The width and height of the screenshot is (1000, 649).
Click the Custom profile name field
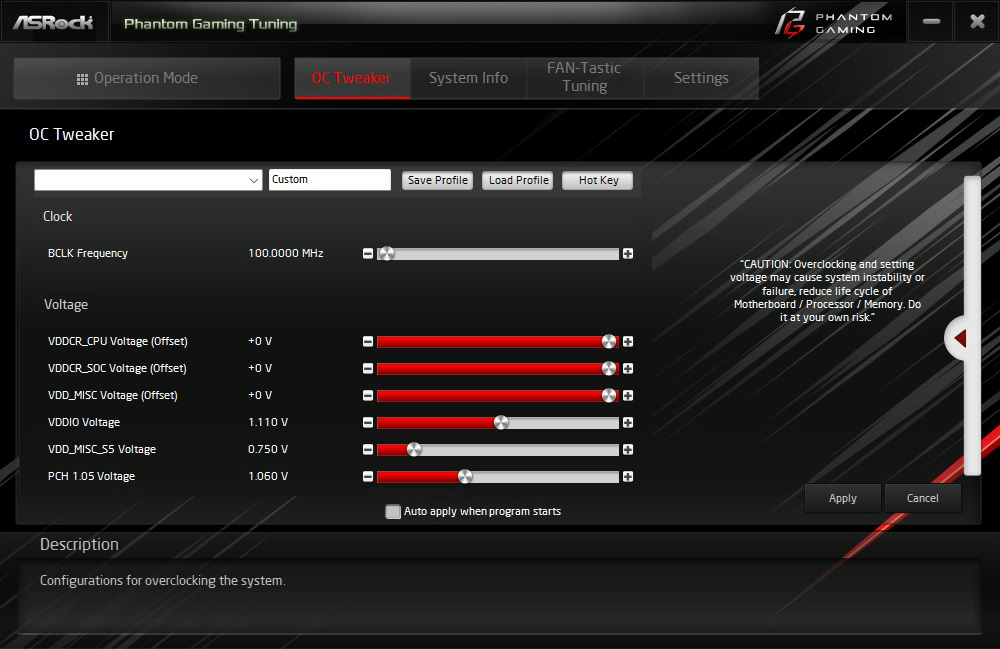330,180
